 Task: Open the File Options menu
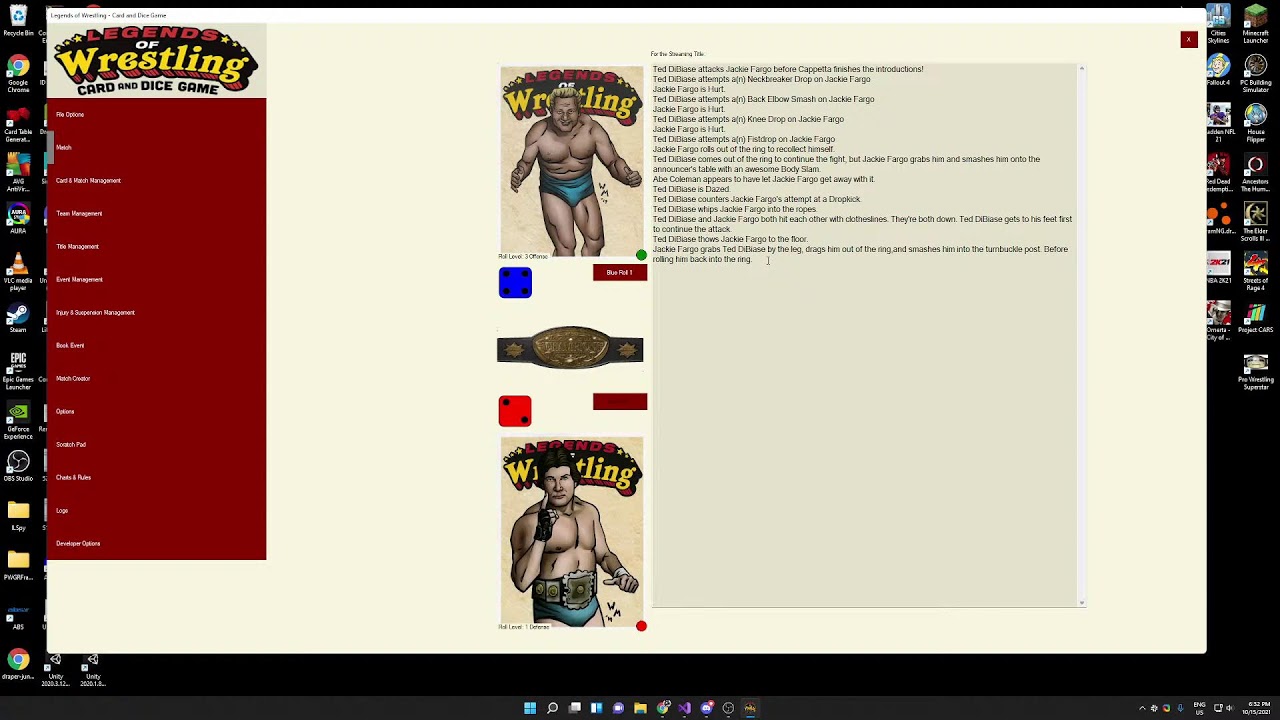coord(70,115)
